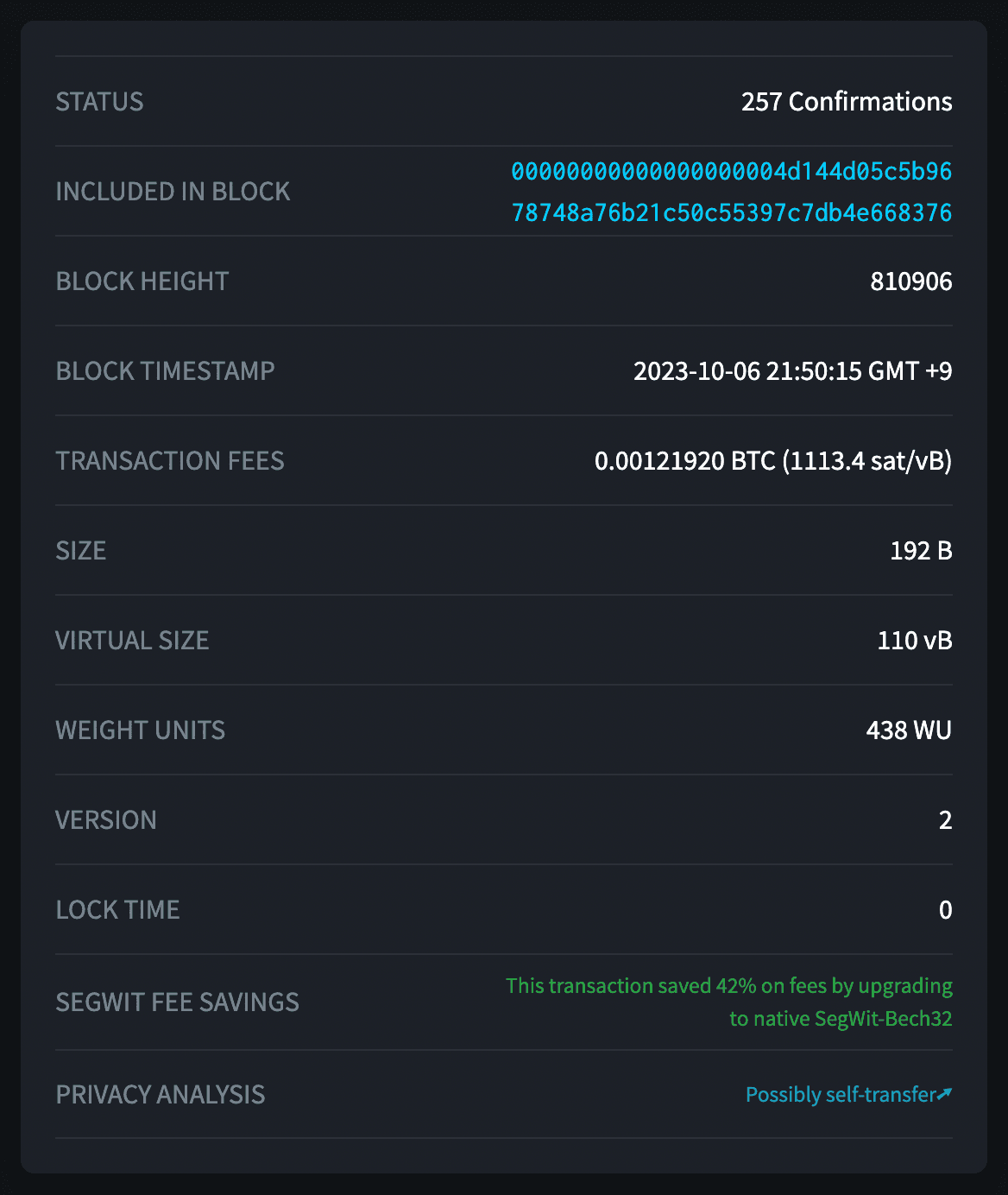The image size is (1008, 1195).
Task: Click the TRANSACTION FEES label
Action: coord(170,461)
